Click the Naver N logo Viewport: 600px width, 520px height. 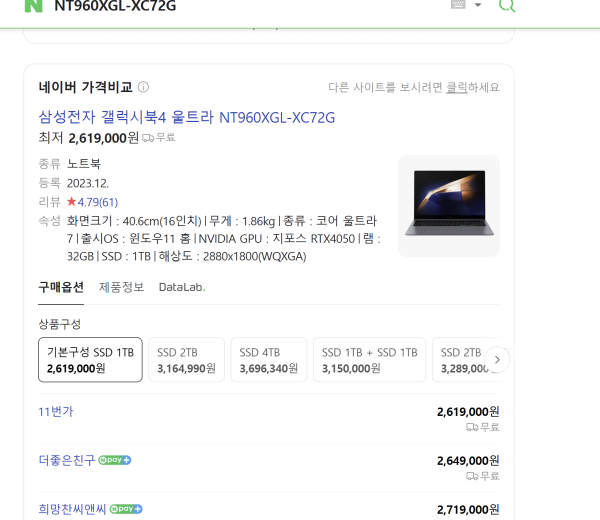point(33,6)
